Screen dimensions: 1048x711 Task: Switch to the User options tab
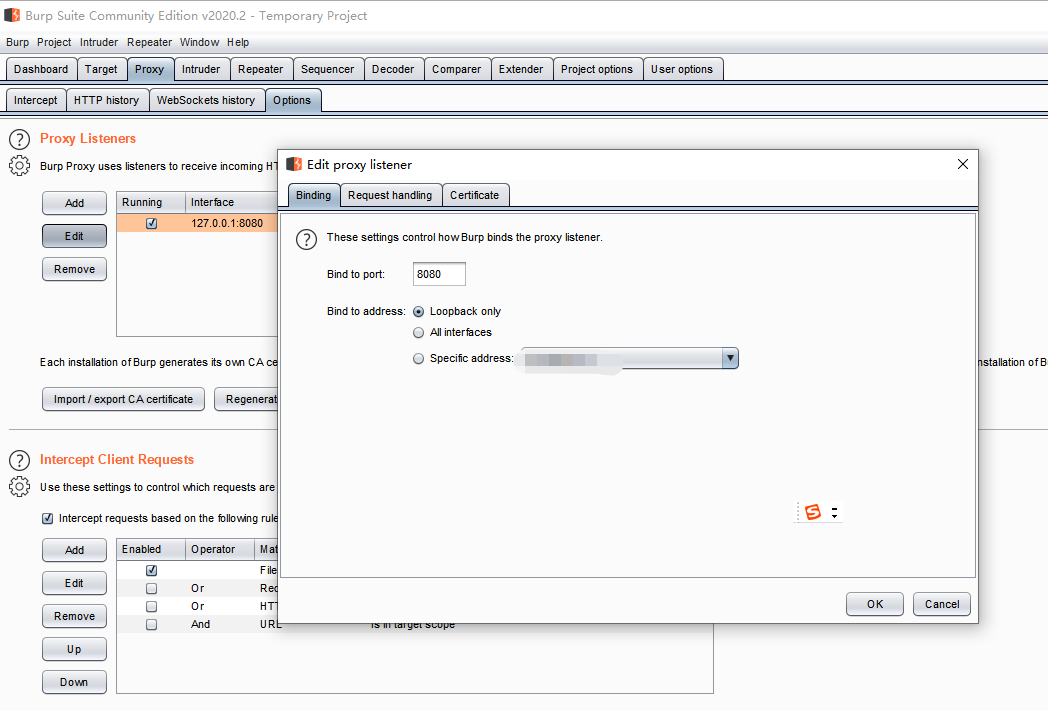pos(682,69)
